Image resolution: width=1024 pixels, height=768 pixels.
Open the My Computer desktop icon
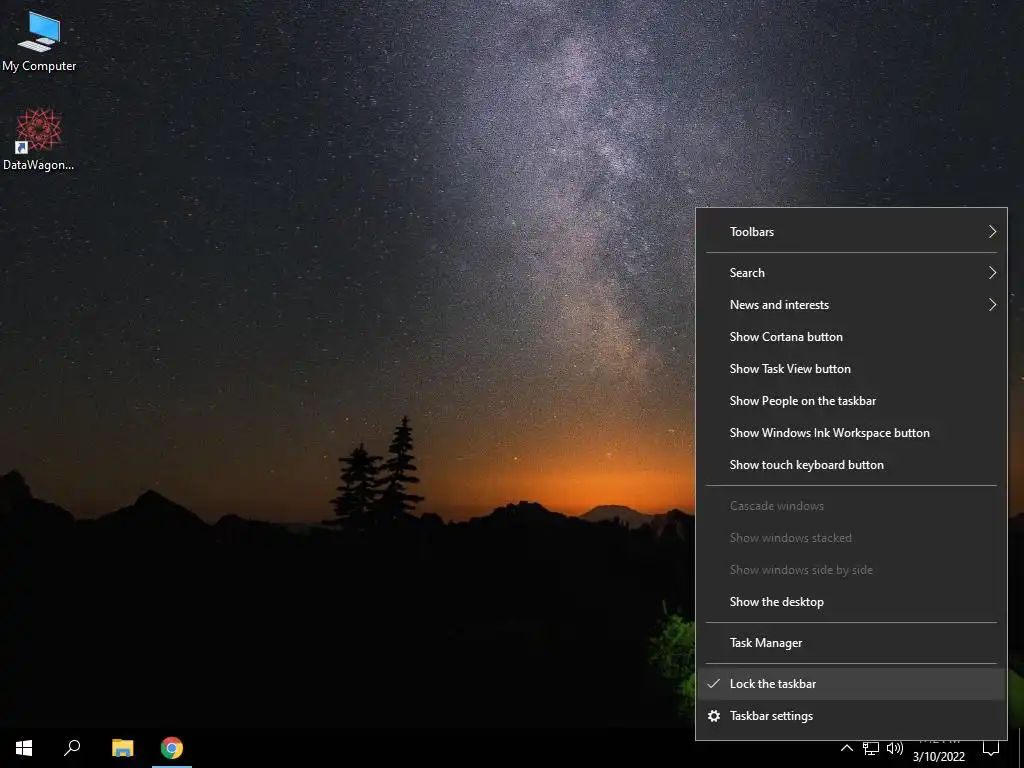pyautogui.click(x=39, y=40)
